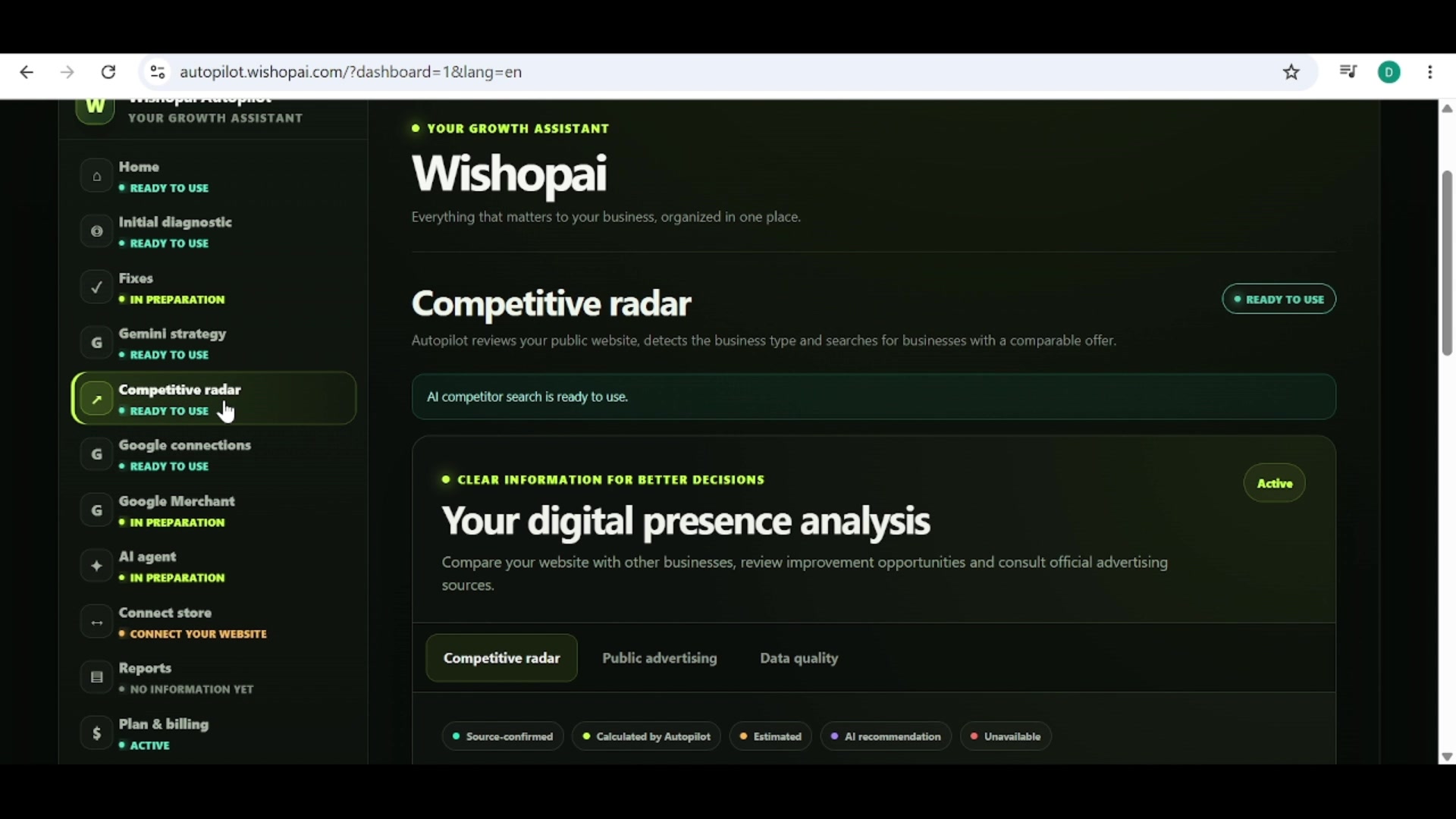The image size is (1456, 819).
Task: Select Competitive radar in the sidebar
Action: coord(214,399)
